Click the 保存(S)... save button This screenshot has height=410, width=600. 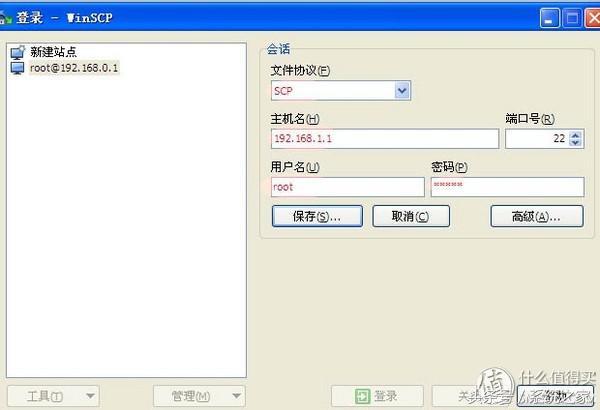pyautogui.click(x=317, y=216)
